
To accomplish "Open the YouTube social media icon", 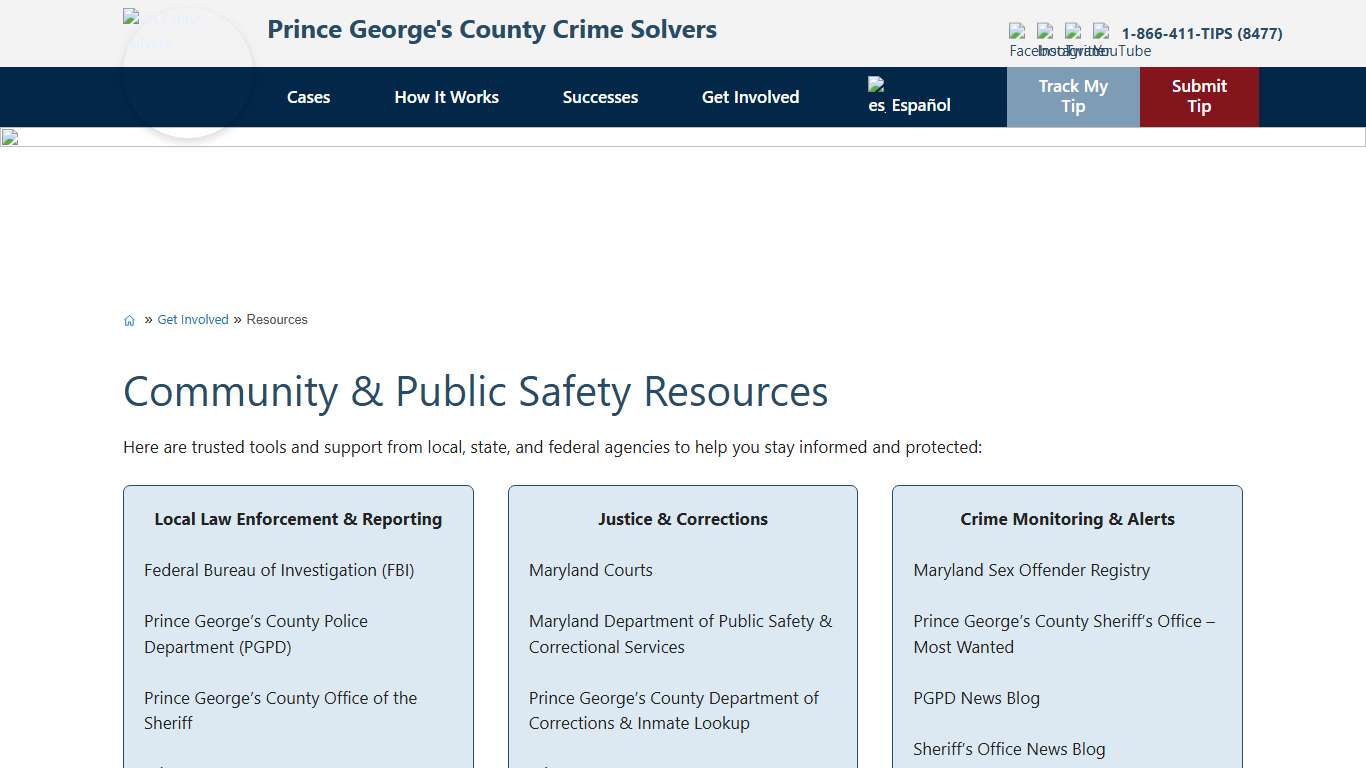I will pyautogui.click(x=1102, y=33).
